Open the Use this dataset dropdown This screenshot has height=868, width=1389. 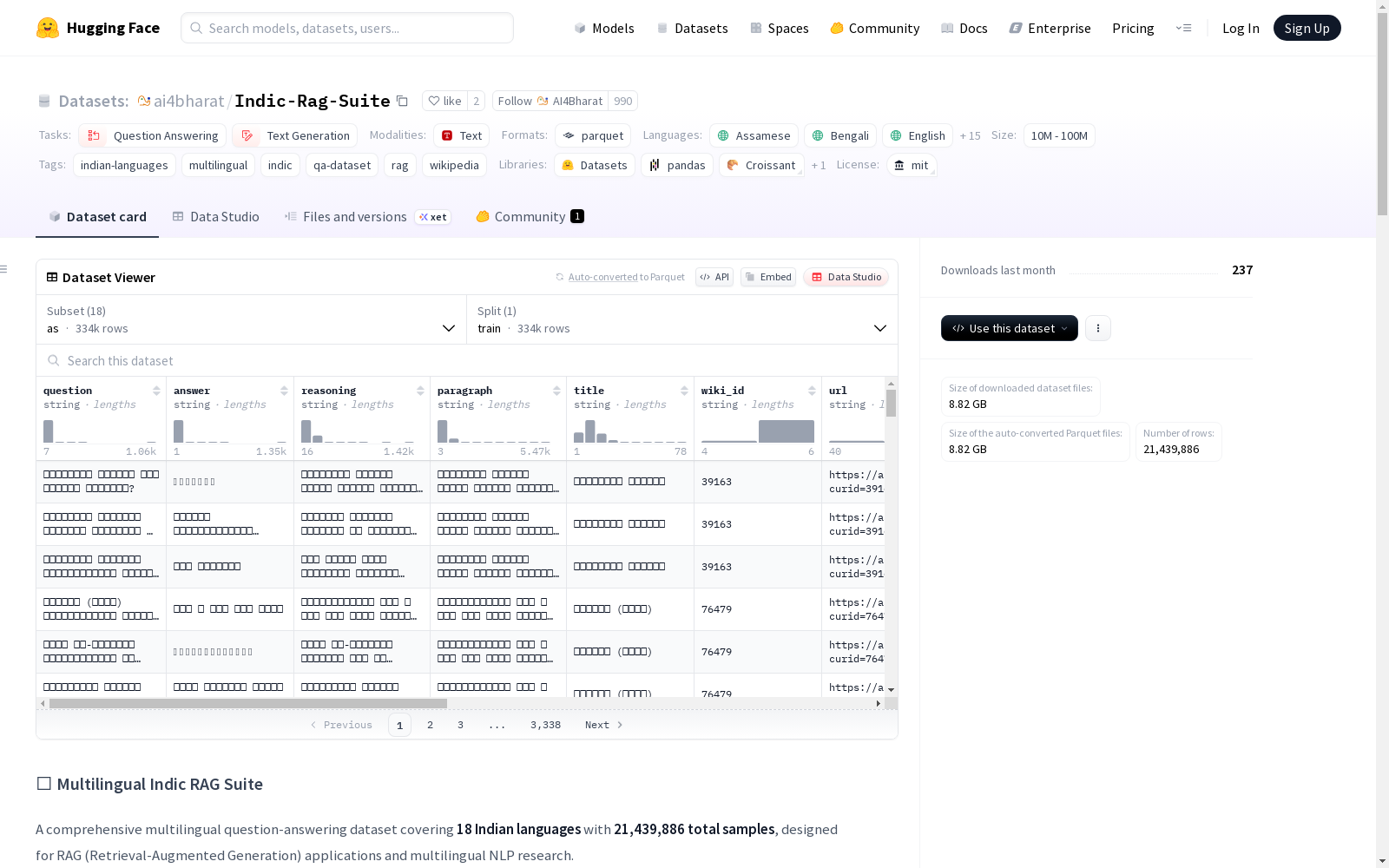point(1010,328)
